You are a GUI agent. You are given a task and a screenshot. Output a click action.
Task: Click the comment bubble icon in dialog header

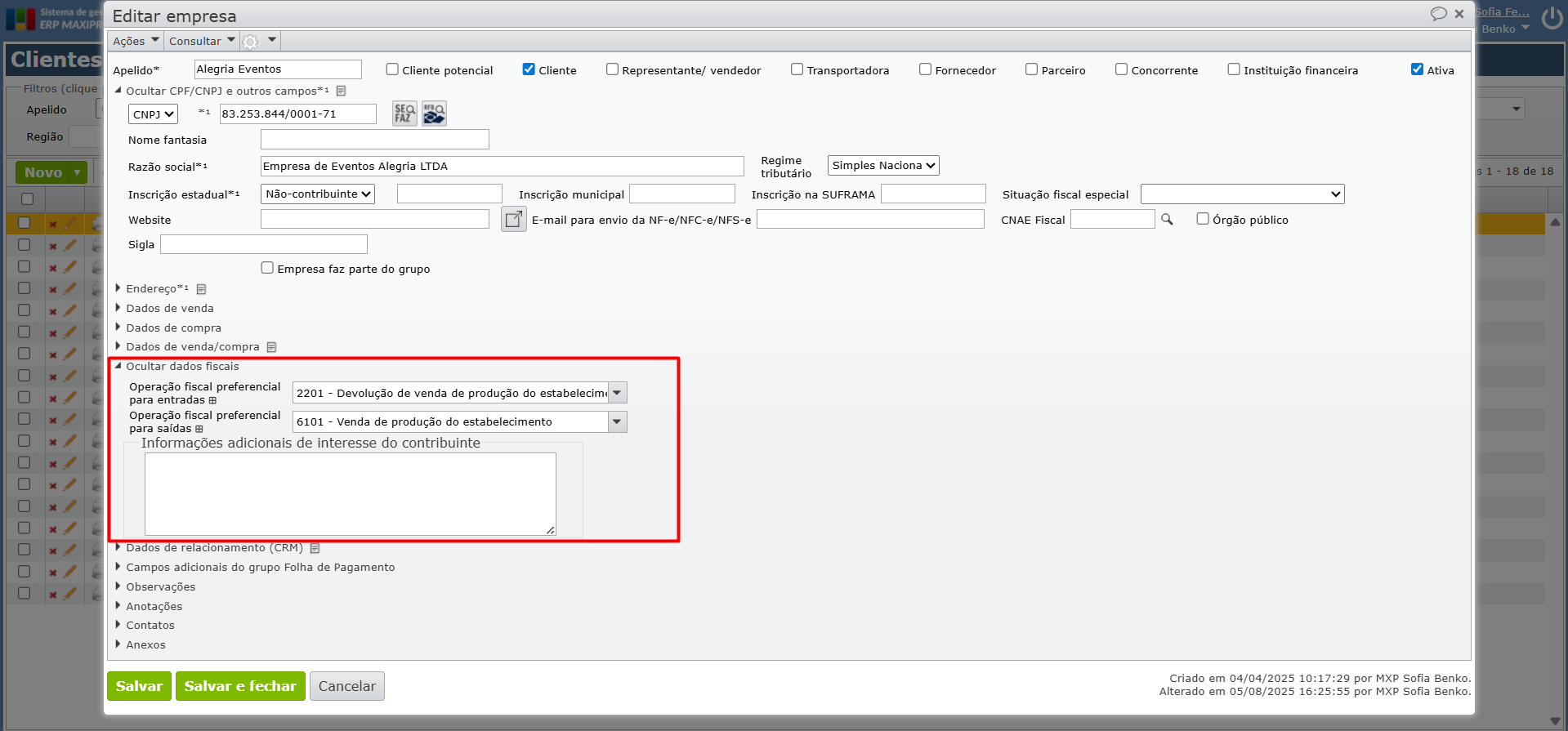pyautogui.click(x=1438, y=14)
